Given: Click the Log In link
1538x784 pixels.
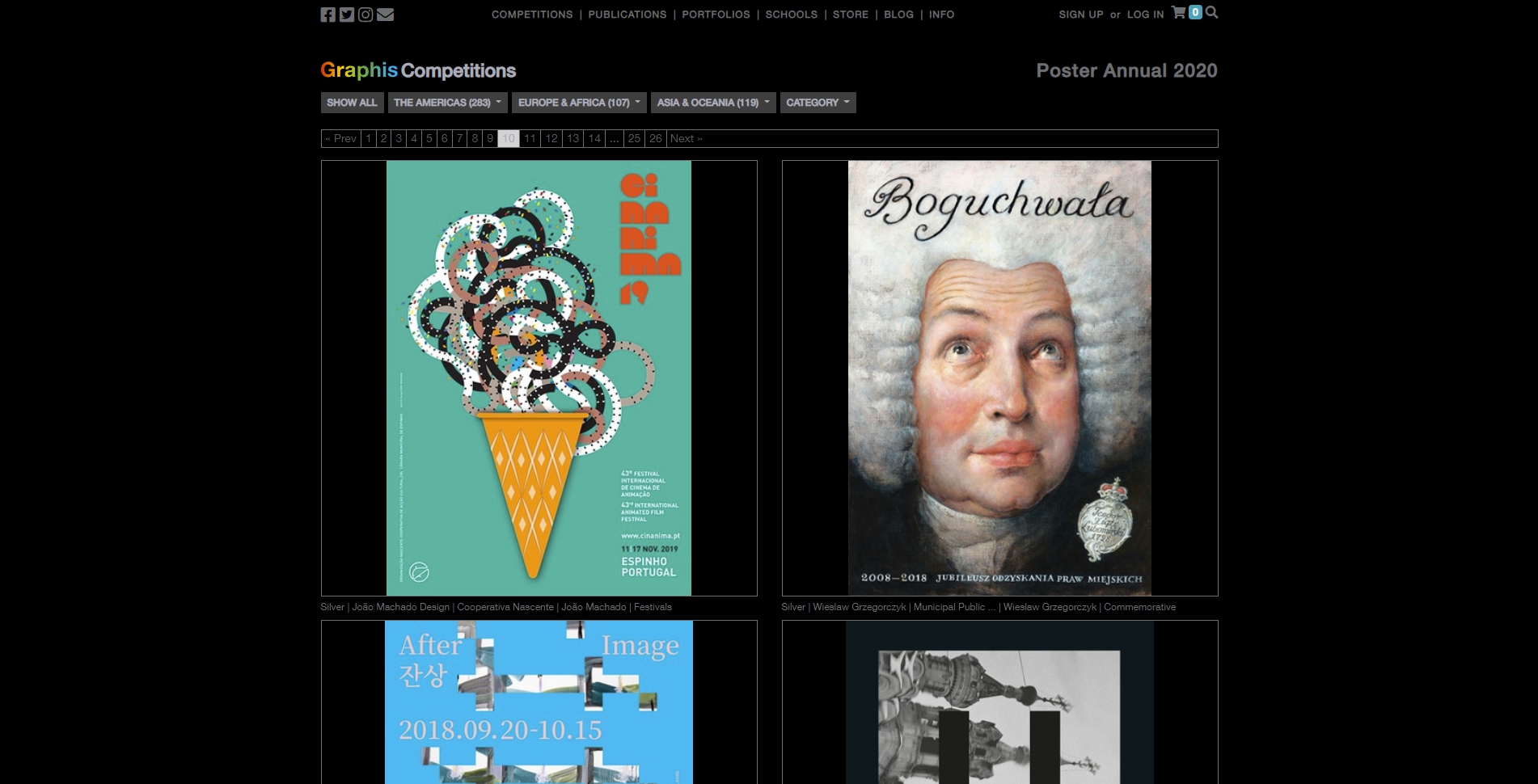Looking at the screenshot, I should pyautogui.click(x=1145, y=15).
